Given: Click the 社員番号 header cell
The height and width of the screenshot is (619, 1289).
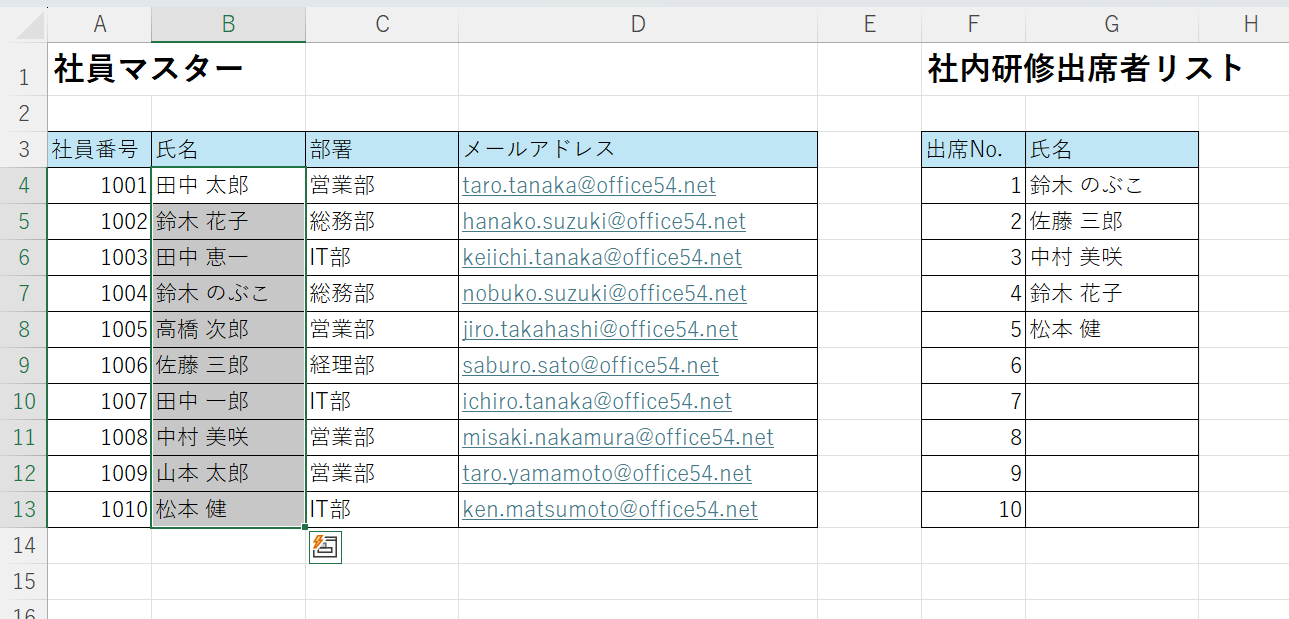Looking at the screenshot, I should [x=99, y=150].
